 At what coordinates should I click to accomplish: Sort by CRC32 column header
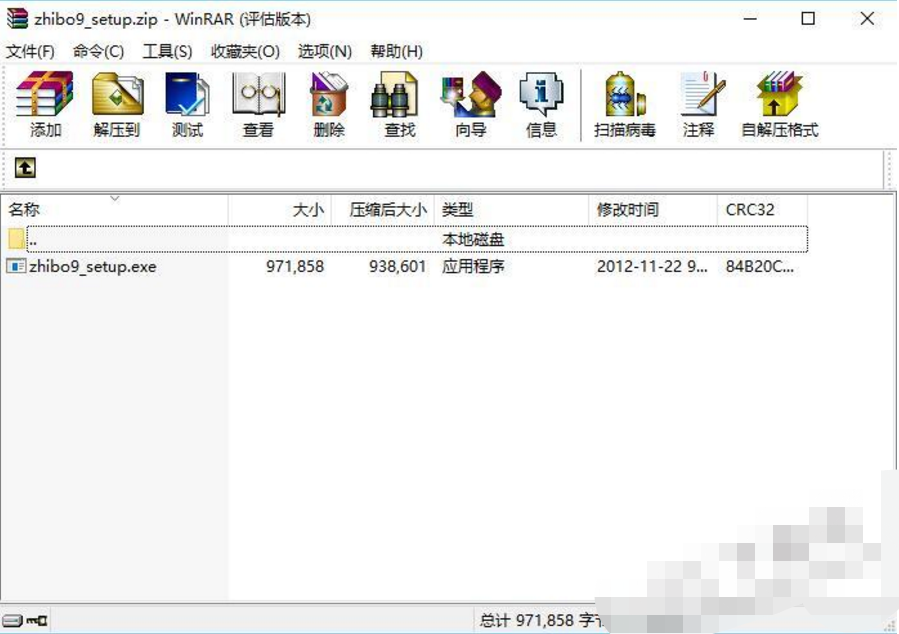tap(763, 210)
